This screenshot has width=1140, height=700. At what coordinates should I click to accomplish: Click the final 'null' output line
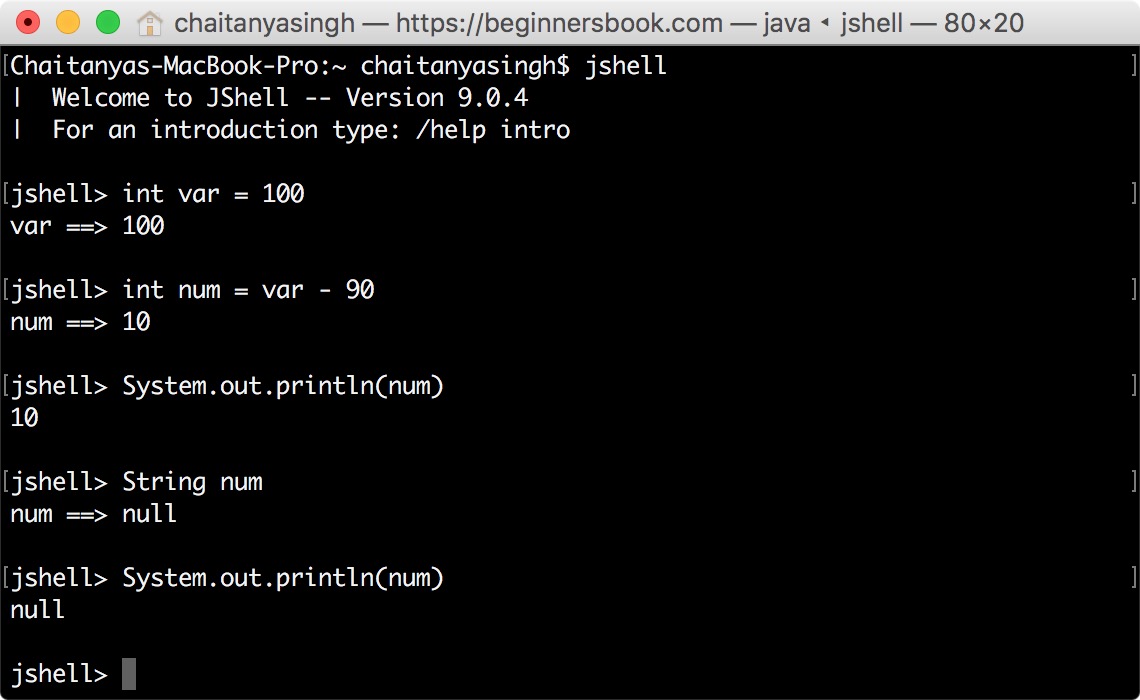coord(37,610)
